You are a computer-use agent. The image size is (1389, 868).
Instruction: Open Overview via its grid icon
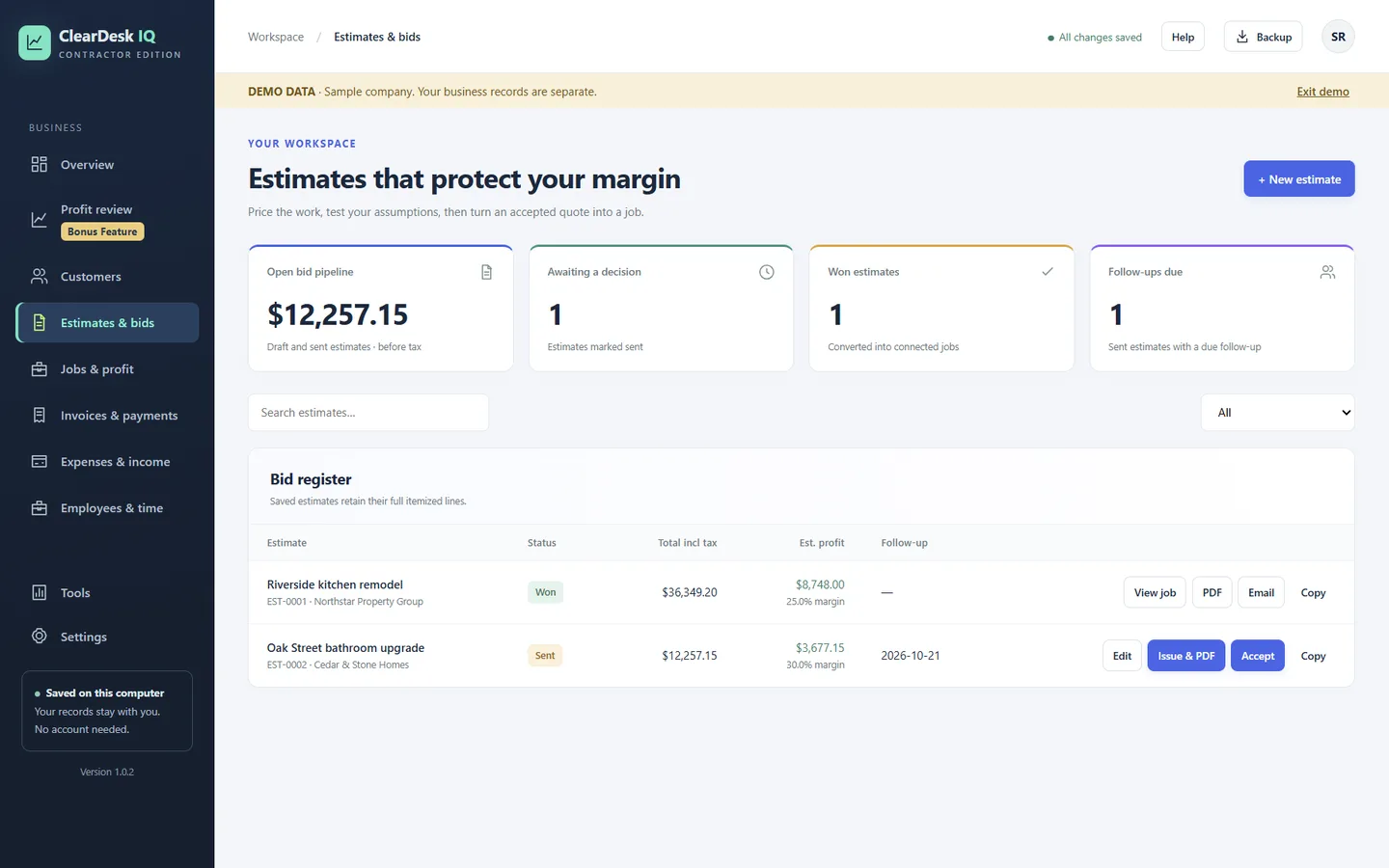coord(40,165)
